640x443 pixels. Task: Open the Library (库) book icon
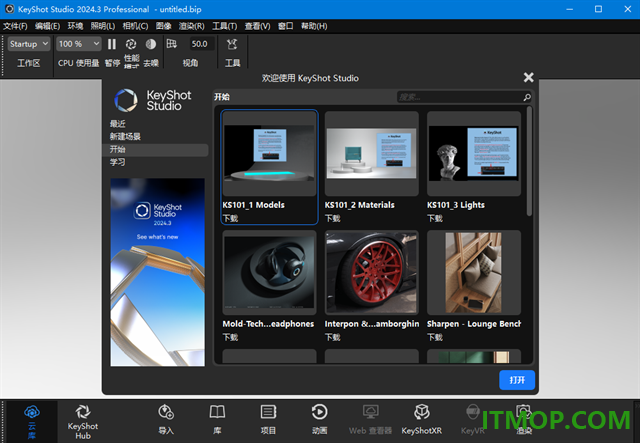(217, 412)
